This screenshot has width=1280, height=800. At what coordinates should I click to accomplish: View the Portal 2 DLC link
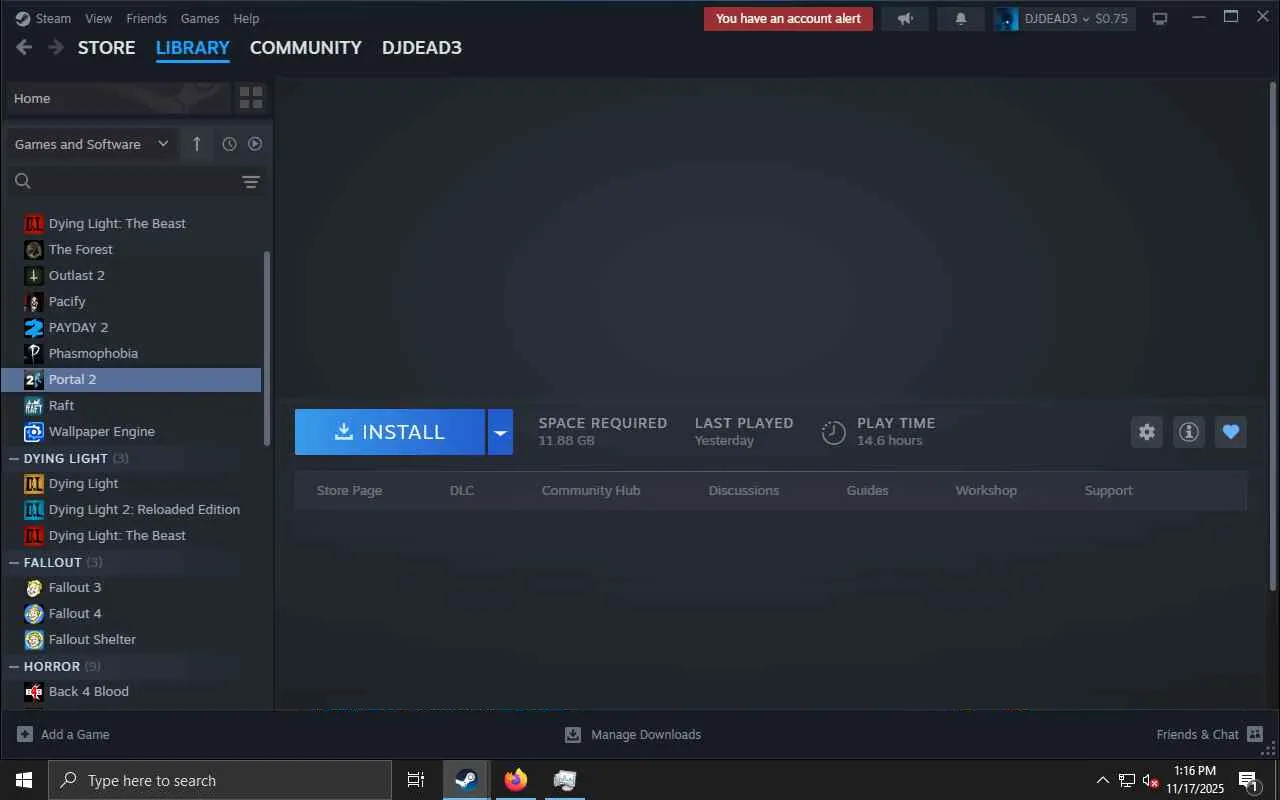coord(462,491)
